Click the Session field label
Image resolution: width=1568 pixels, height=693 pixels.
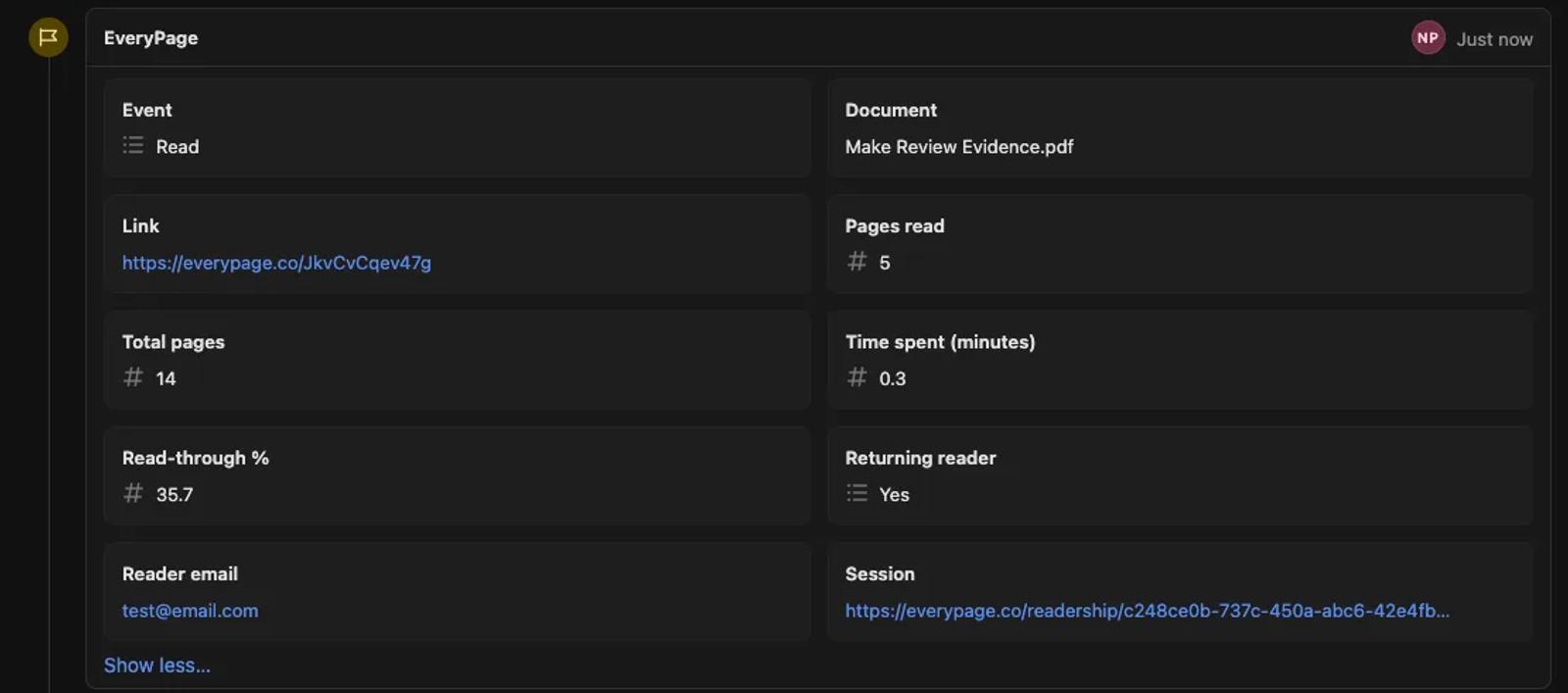880,573
